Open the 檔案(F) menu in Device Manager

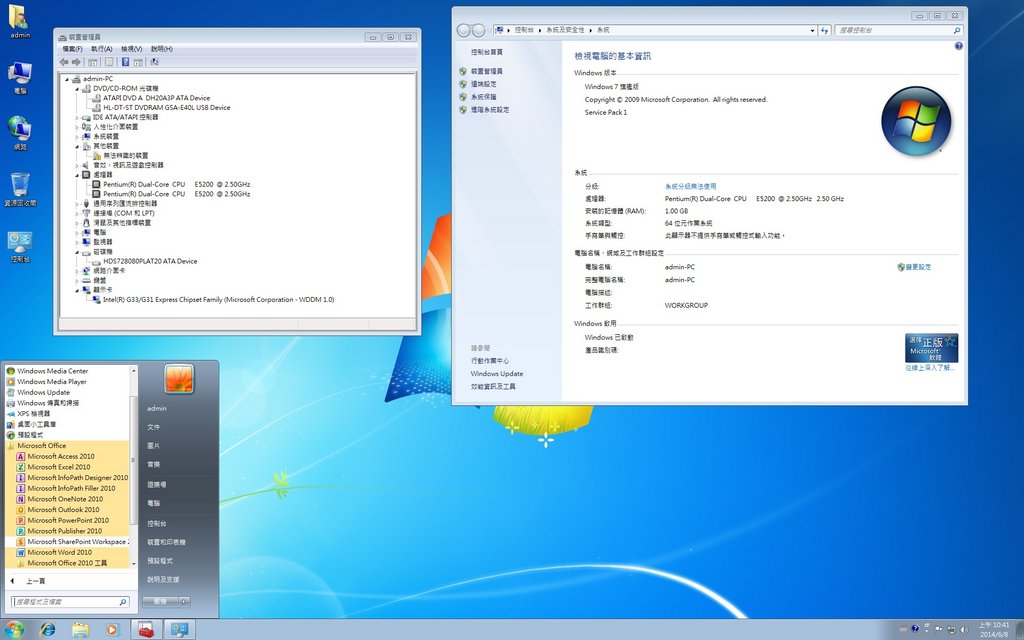(72, 48)
